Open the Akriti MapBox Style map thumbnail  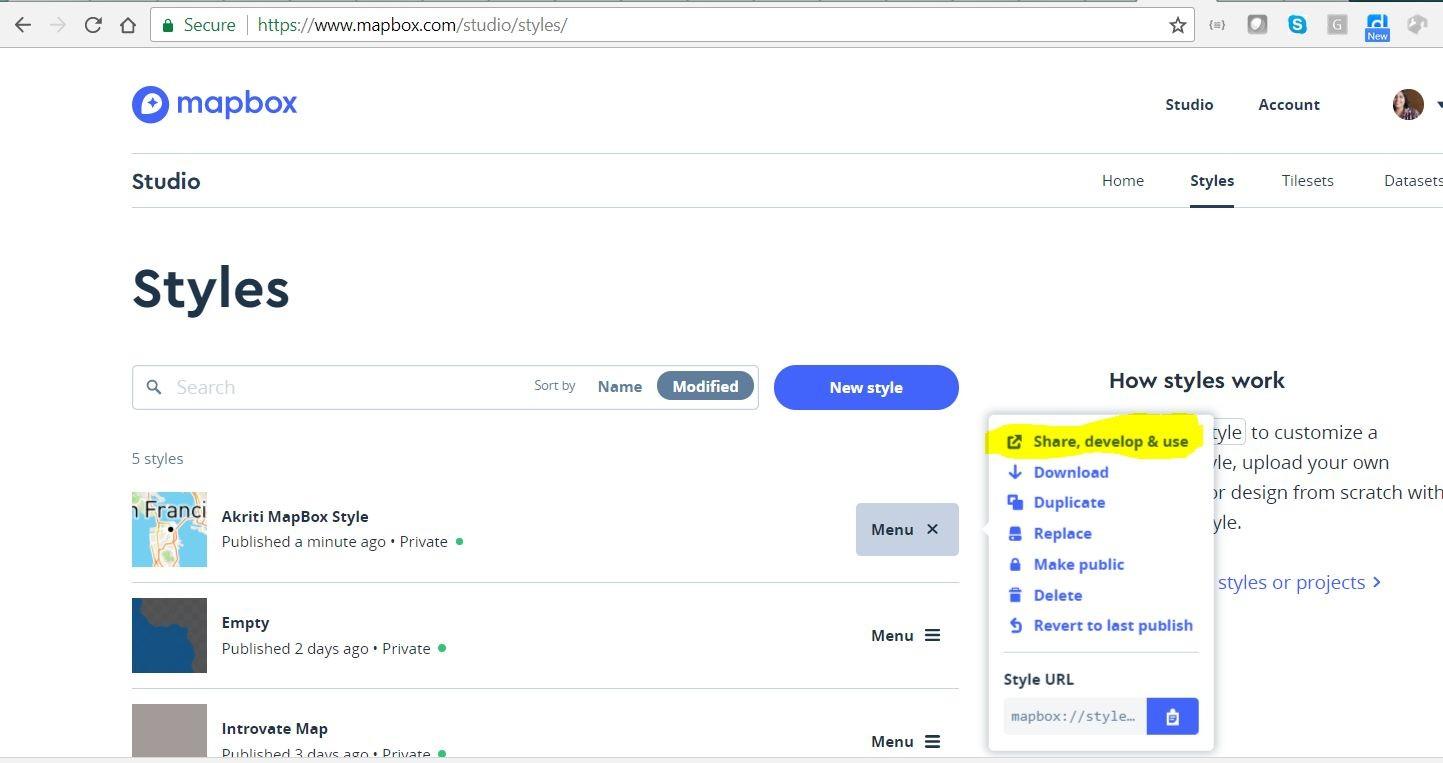169,529
